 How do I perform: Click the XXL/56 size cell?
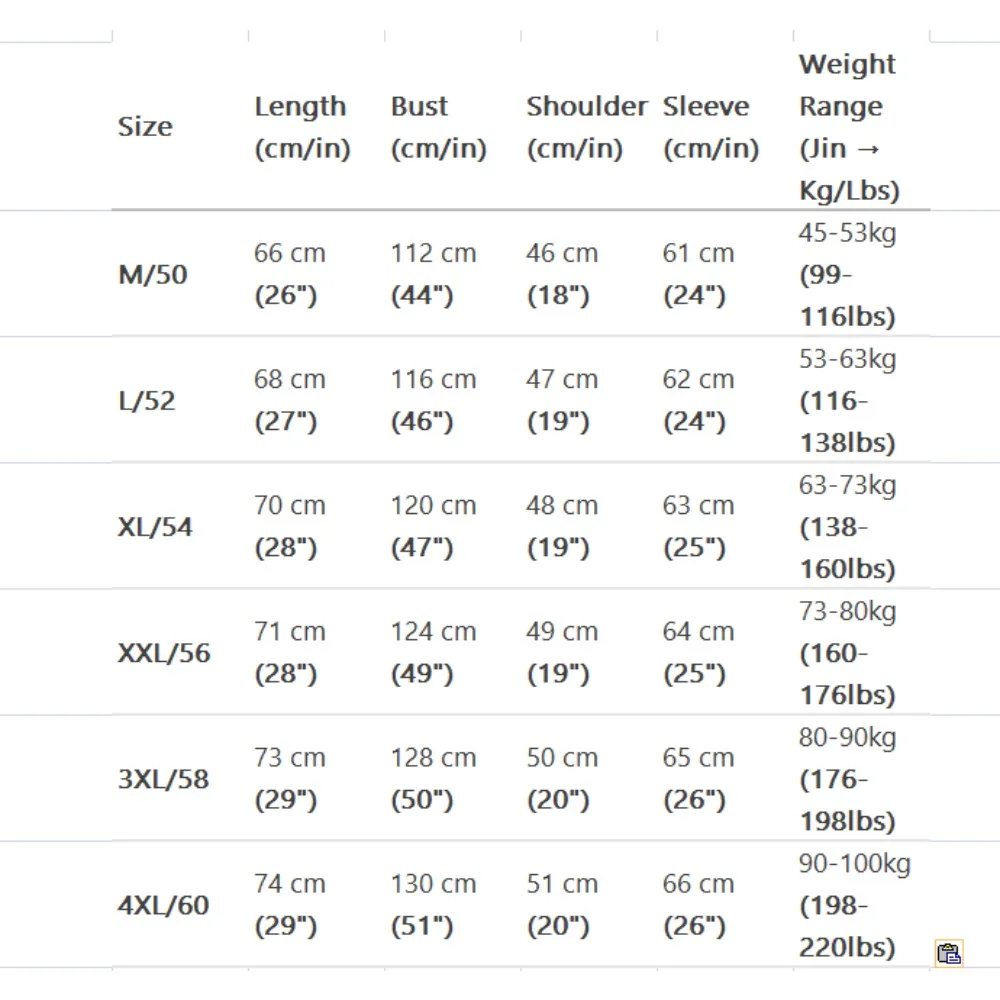pos(165,653)
